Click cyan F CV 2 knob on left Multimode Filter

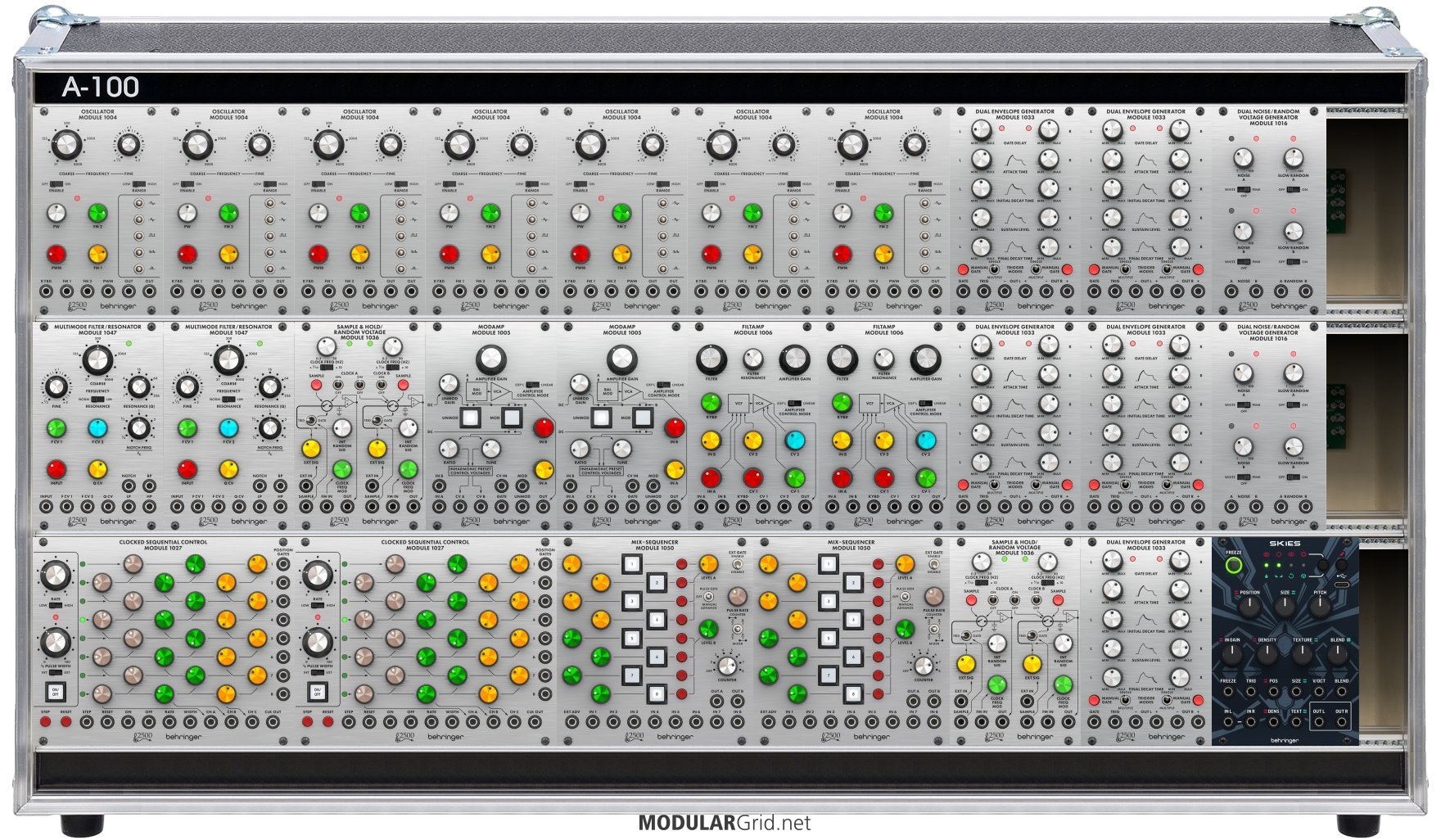97,428
